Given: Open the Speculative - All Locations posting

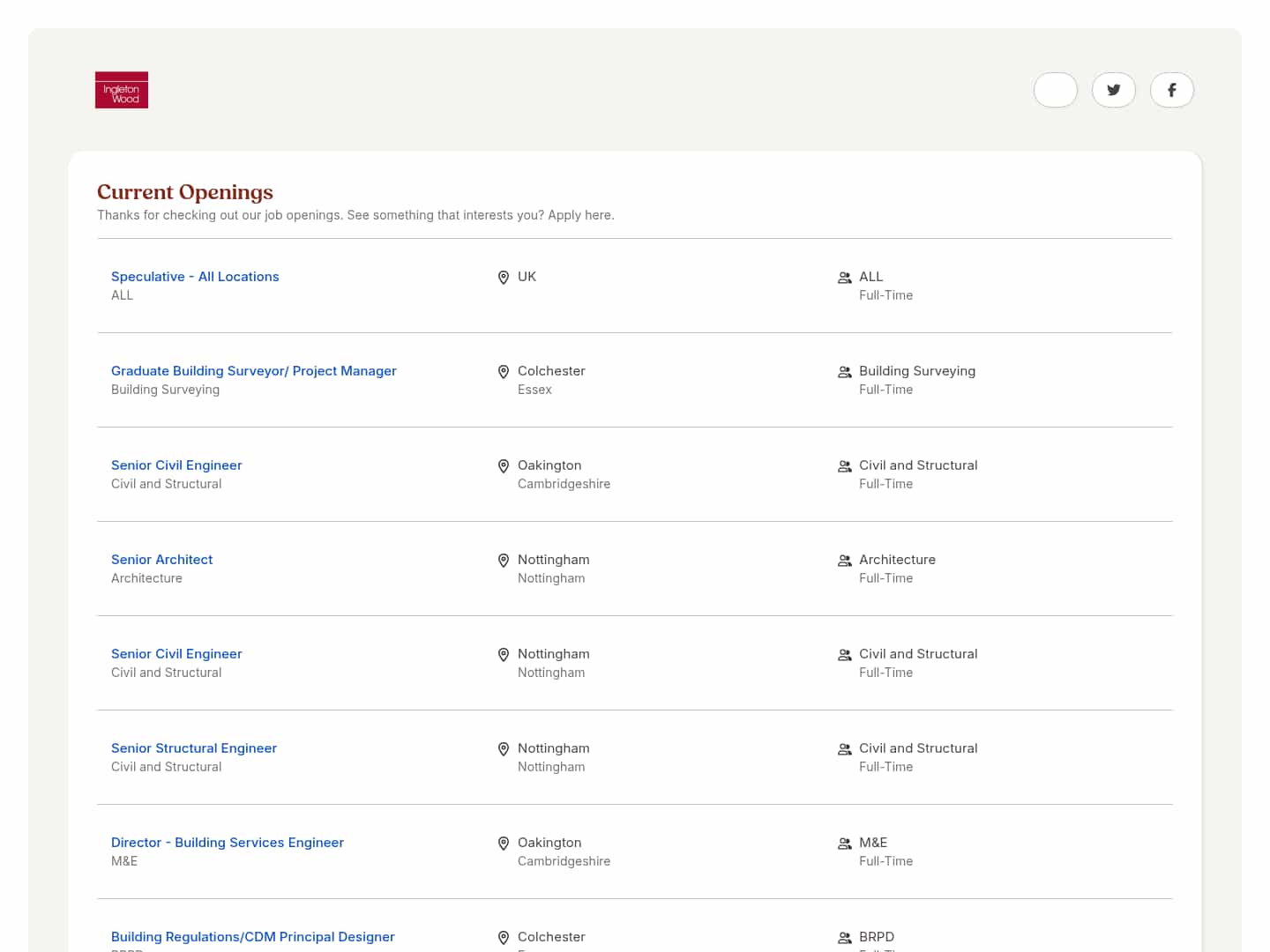Looking at the screenshot, I should [x=195, y=276].
